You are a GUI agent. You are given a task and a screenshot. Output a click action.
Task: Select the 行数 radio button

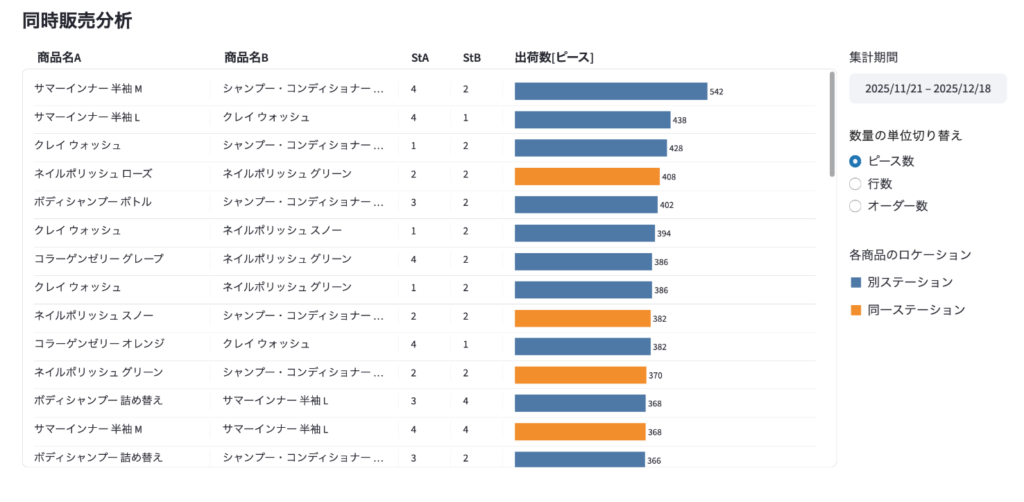point(855,184)
